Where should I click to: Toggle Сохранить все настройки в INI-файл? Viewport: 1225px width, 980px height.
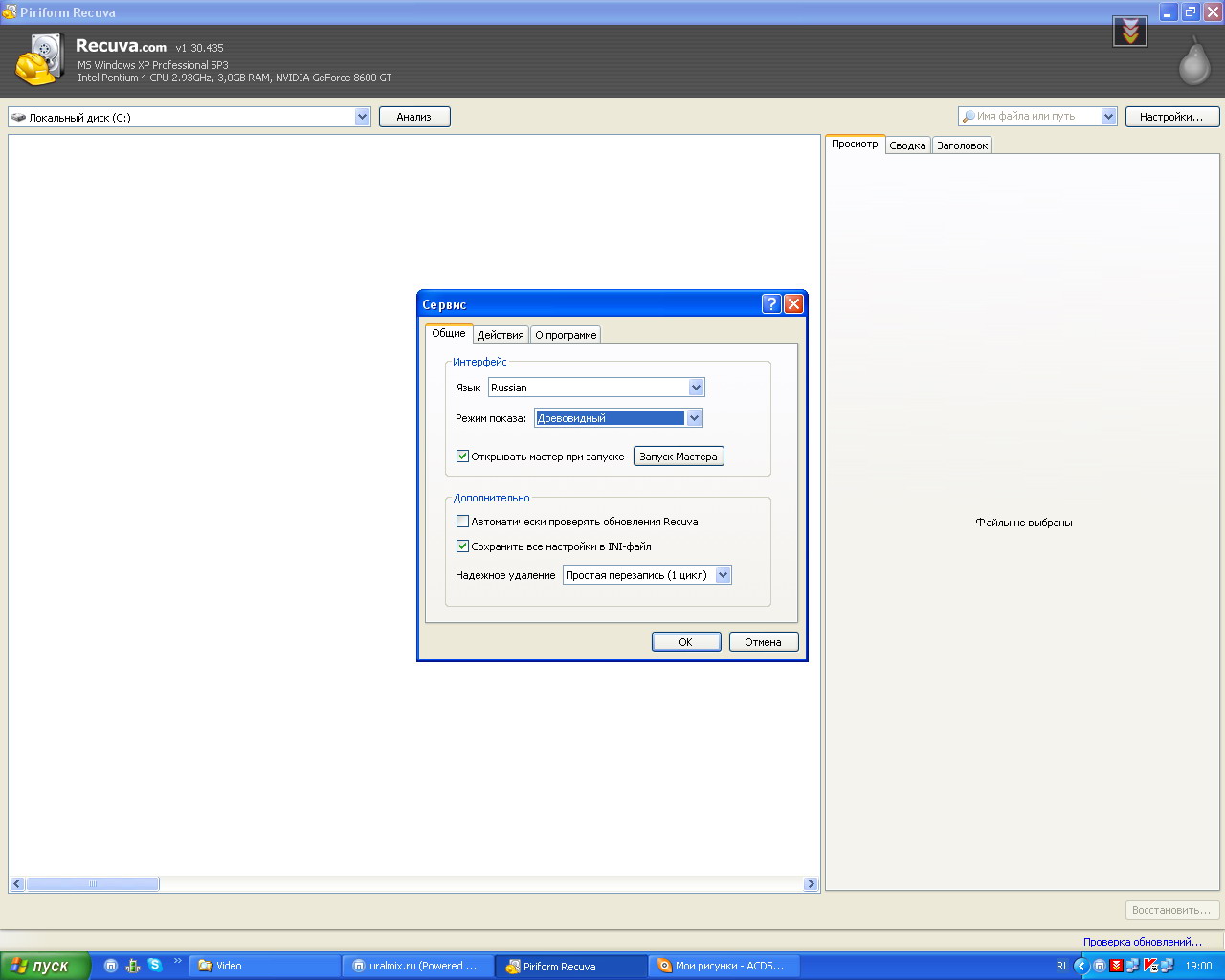[462, 546]
